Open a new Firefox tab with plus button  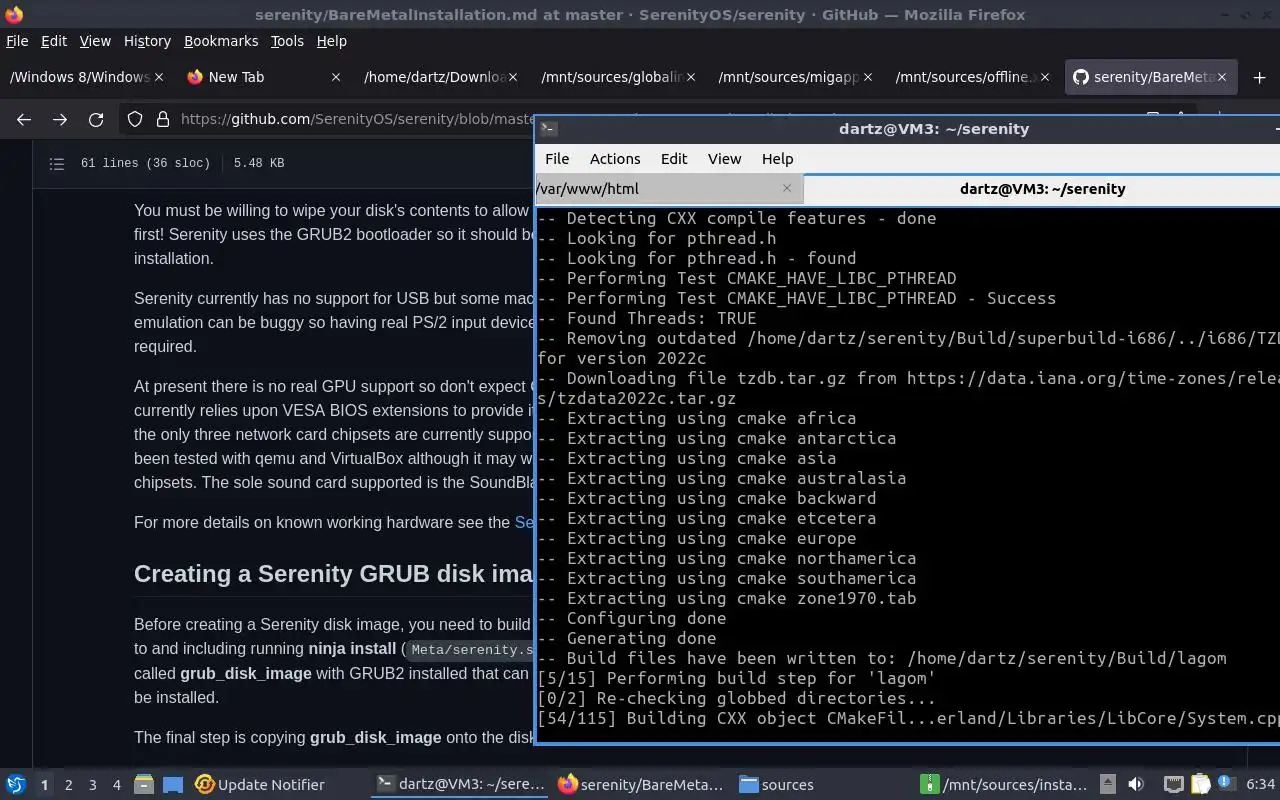1259,77
